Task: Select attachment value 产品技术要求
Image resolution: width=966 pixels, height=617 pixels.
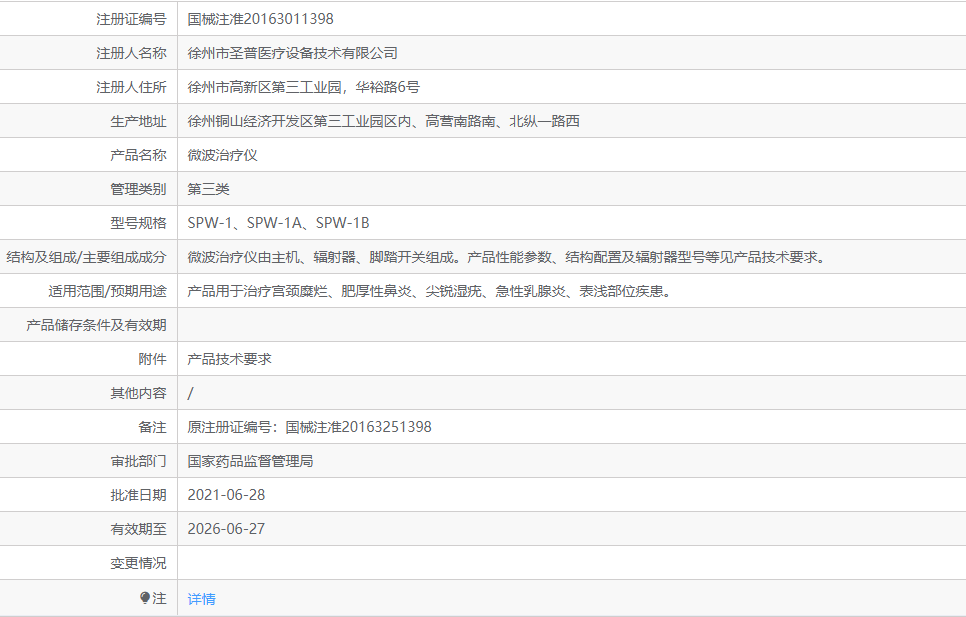Action: pyautogui.click(x=229, y=359)
